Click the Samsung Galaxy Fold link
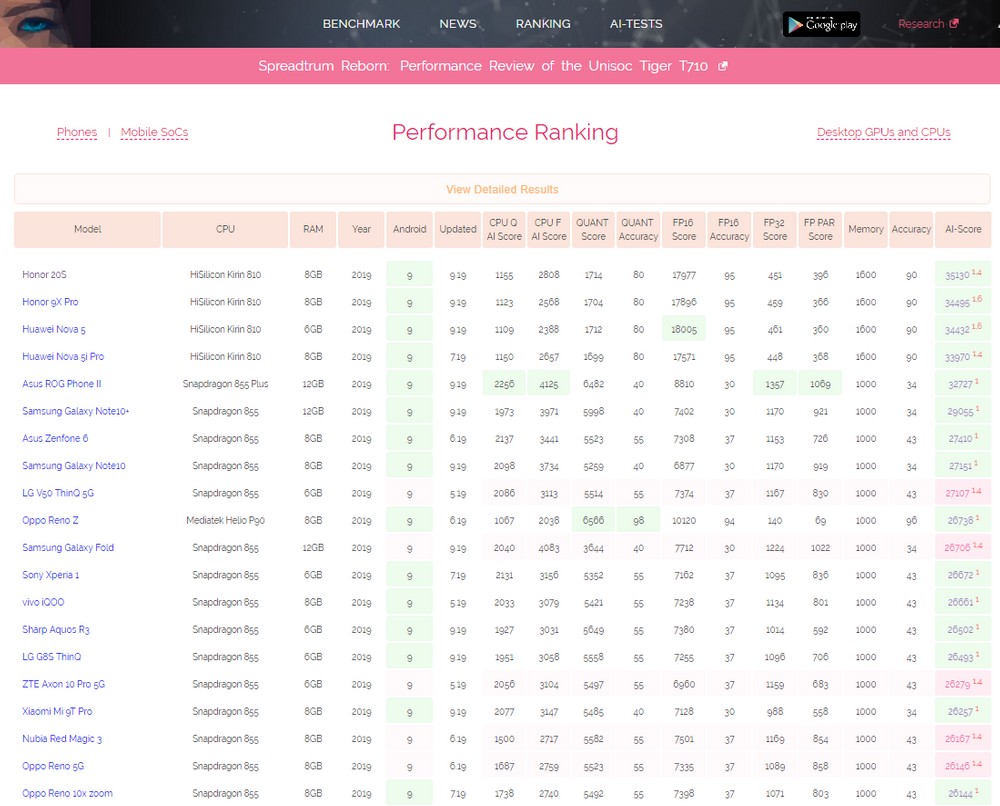This screenshot has height=806, width=1000. point(68,548)
